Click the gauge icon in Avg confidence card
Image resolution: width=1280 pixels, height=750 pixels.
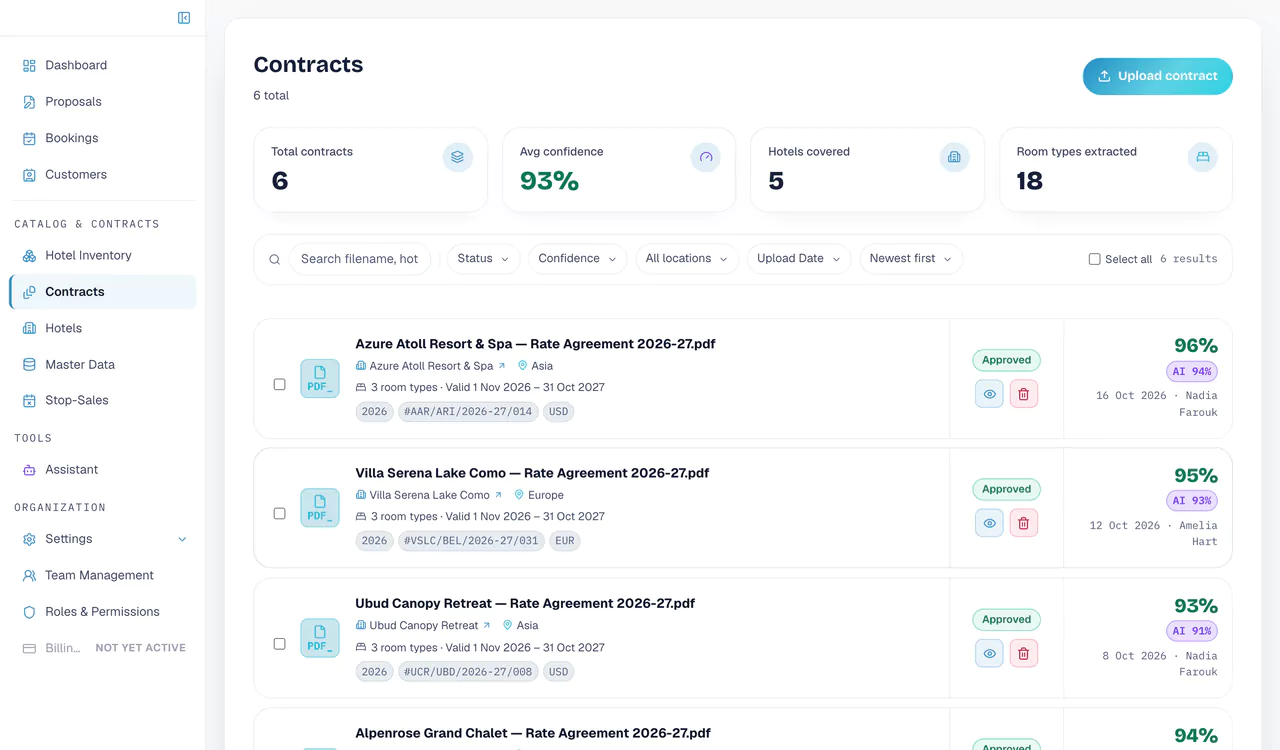tap(706, 157)
